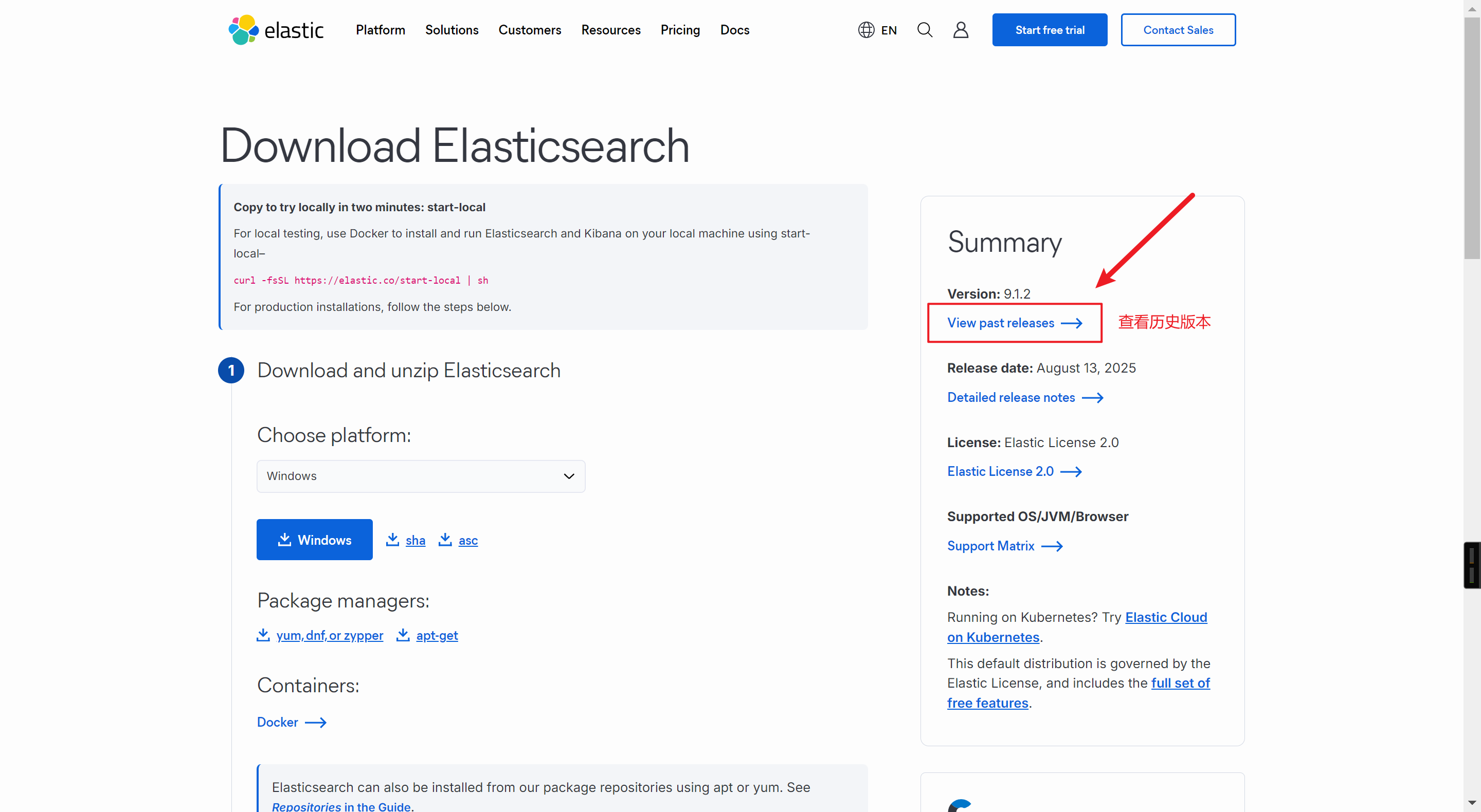Click the Contact Sales button
The height and width of the screenshot is (812, 1481).
point(1178,30)
